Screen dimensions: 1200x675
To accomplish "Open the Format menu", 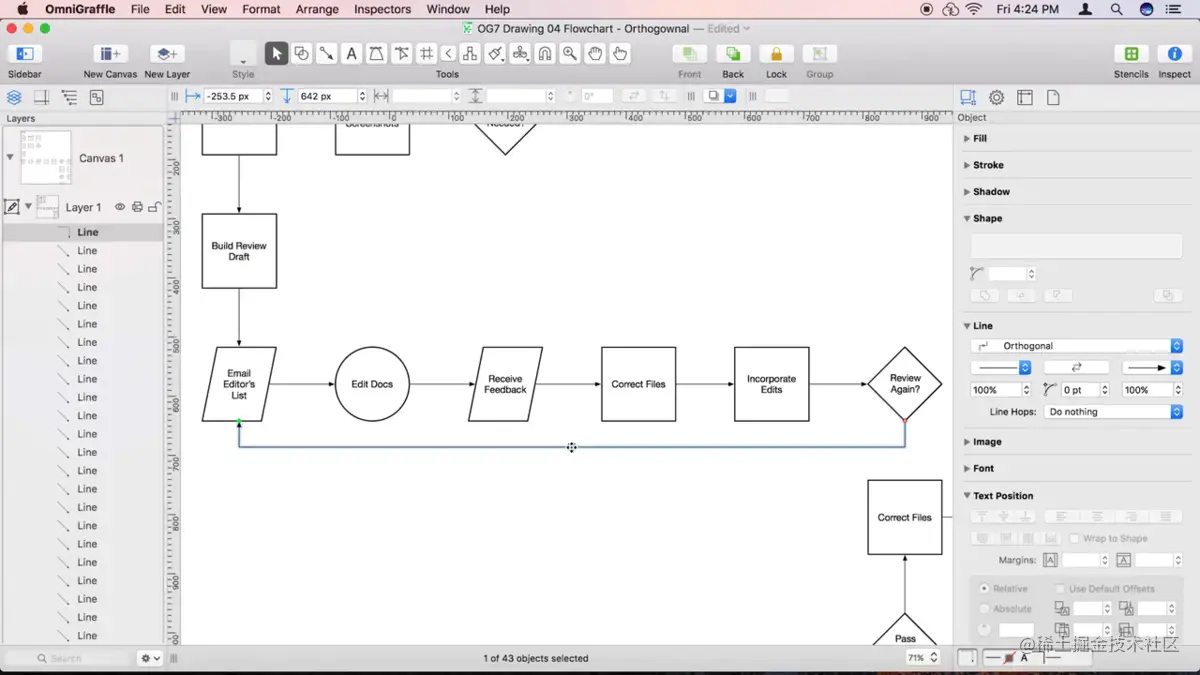I will [261, 9].
